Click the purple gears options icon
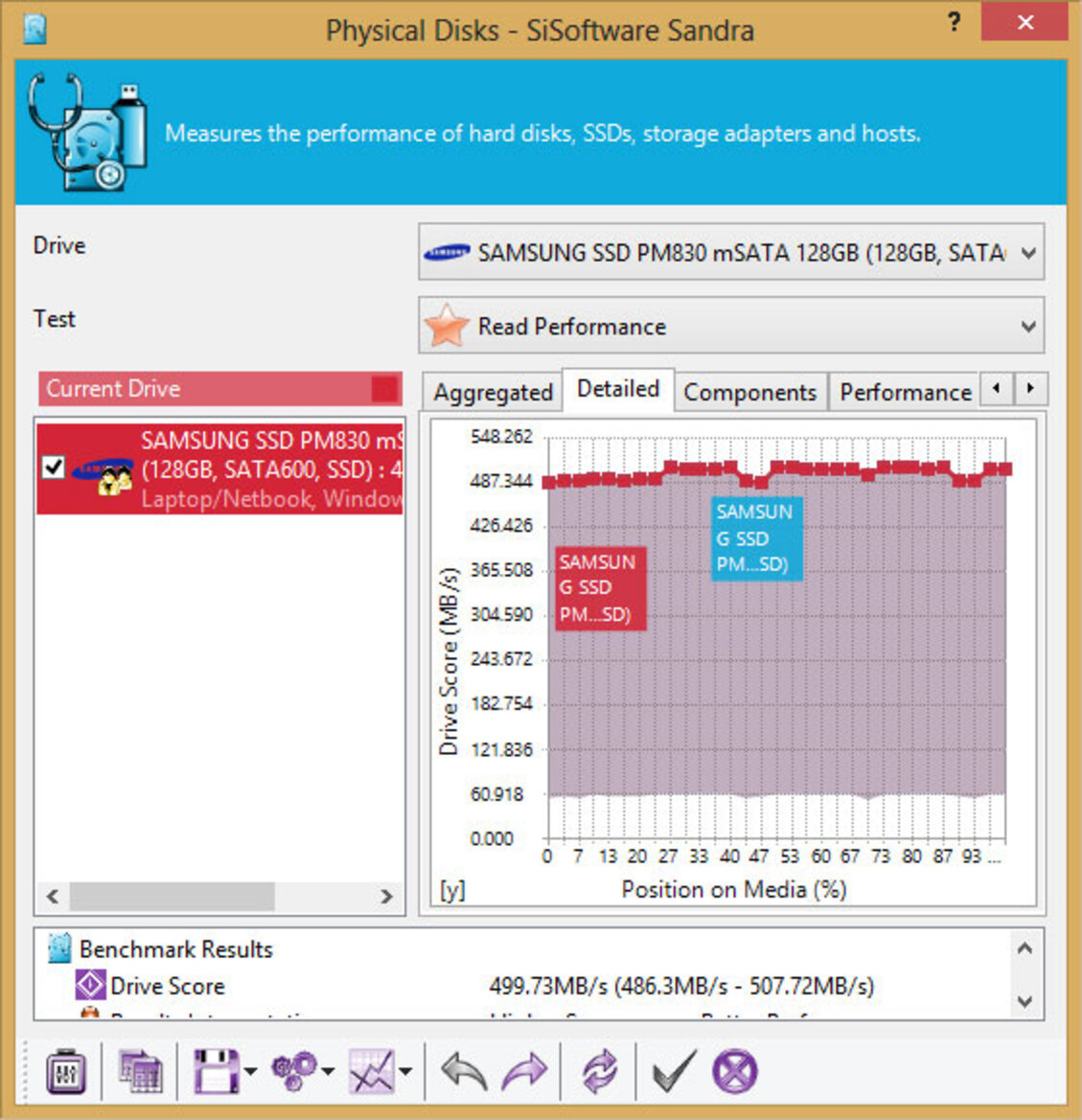Image resolution: width=1082 pixels, height=1120 pixels. pyautogui.click(x=293, y=1071)
